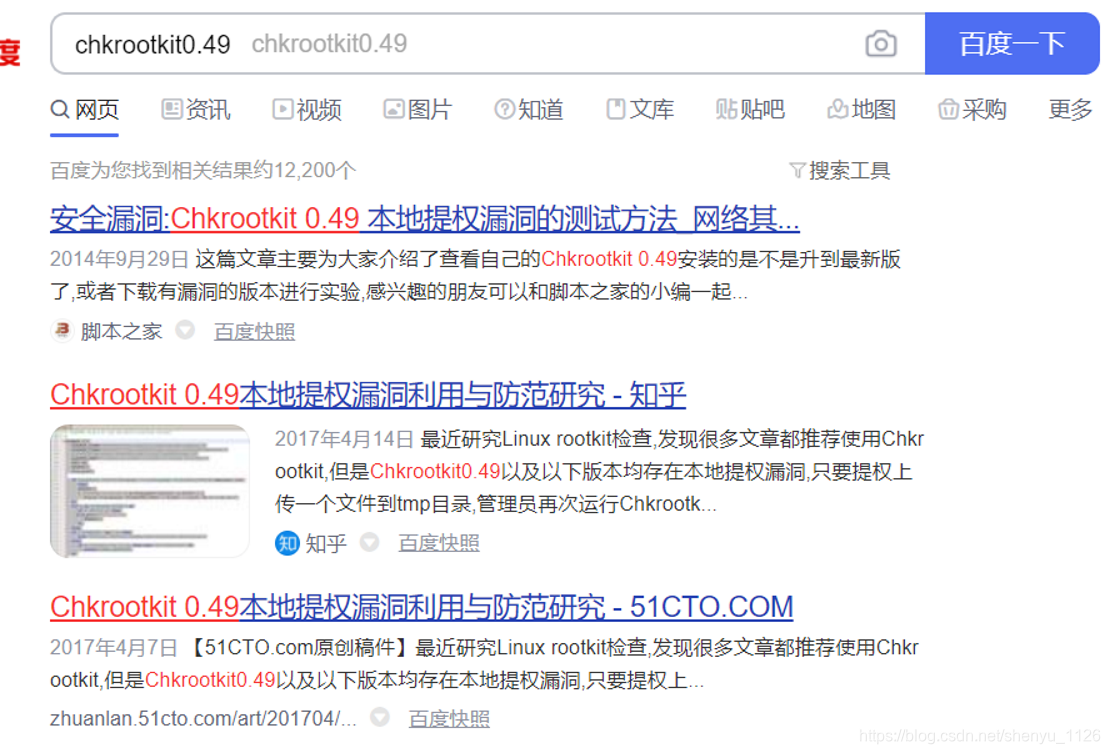Screen dimensions: 1110x754
Task: Open the 地图 tab
Action: click(x=862, y=110)
